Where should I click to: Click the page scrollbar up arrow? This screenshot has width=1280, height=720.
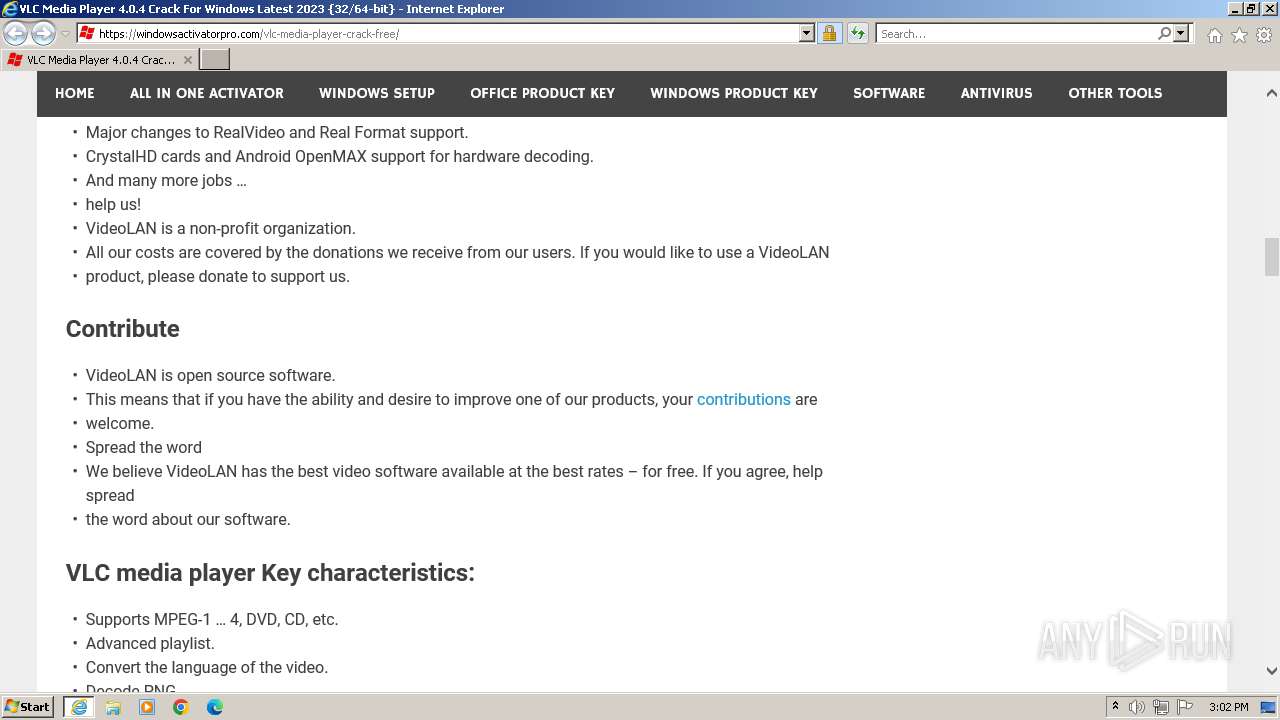(x=1271, y=93)
